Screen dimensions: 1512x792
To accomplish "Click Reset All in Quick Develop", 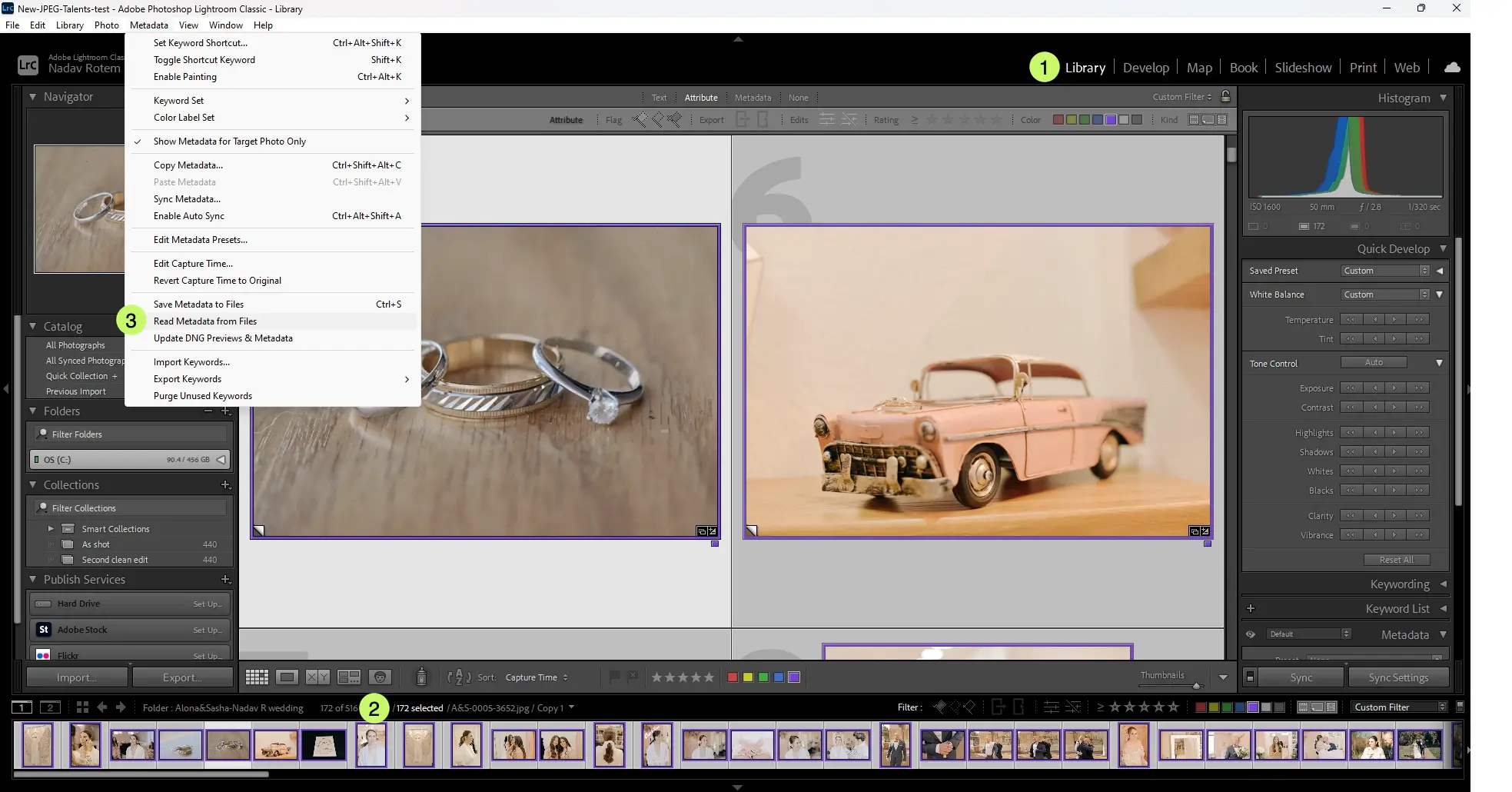I will [x=1396, y=560].
